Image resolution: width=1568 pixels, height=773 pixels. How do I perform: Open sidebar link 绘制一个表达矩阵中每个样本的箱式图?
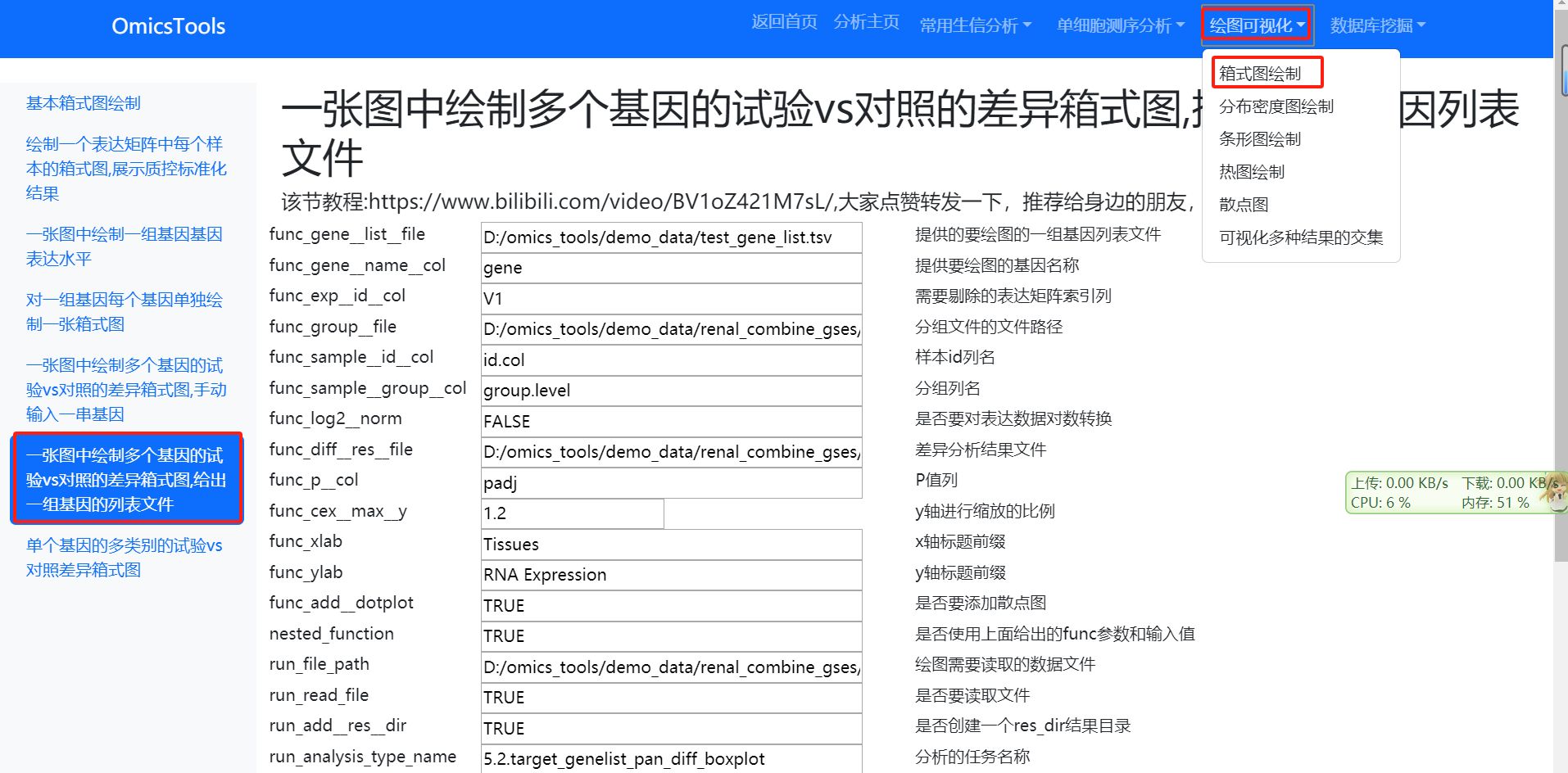point(126,169)
